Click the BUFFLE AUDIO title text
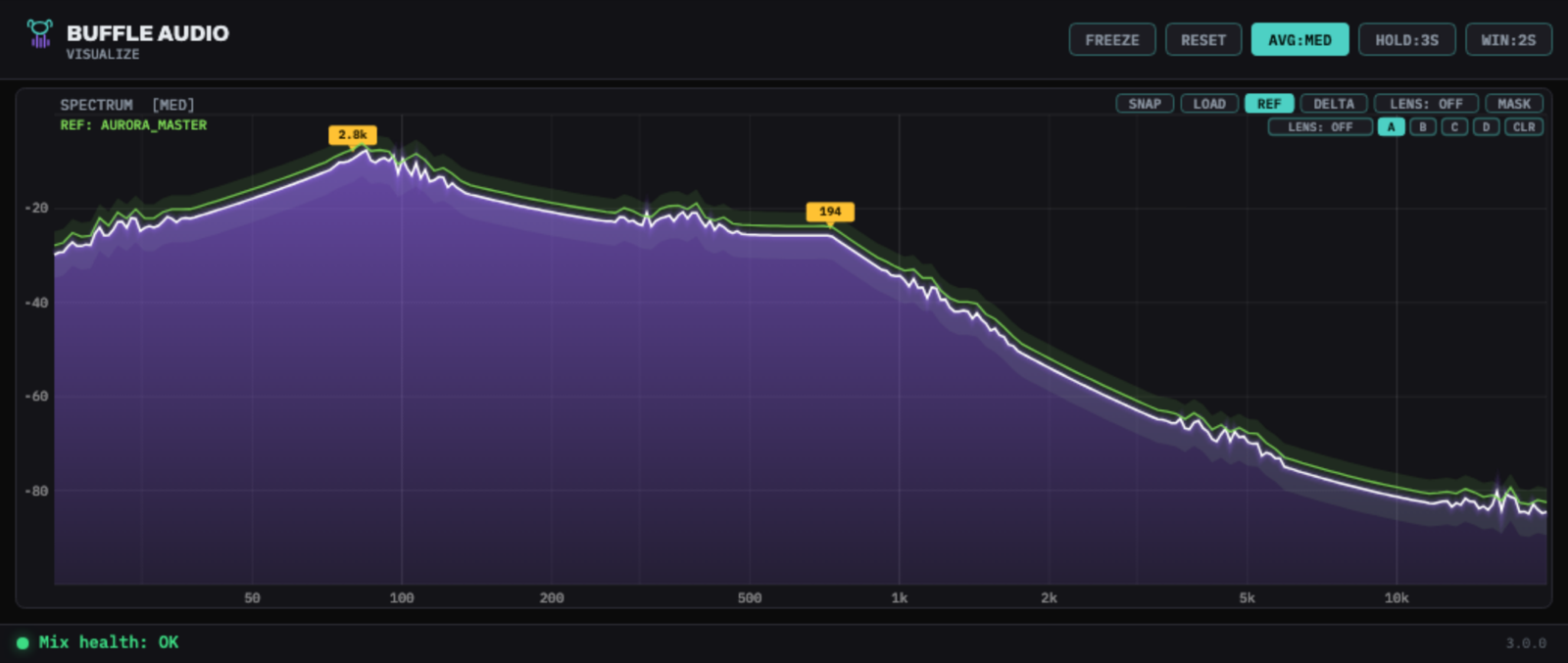The height and width of the screenshot is (663, 1568). point(148,33)
